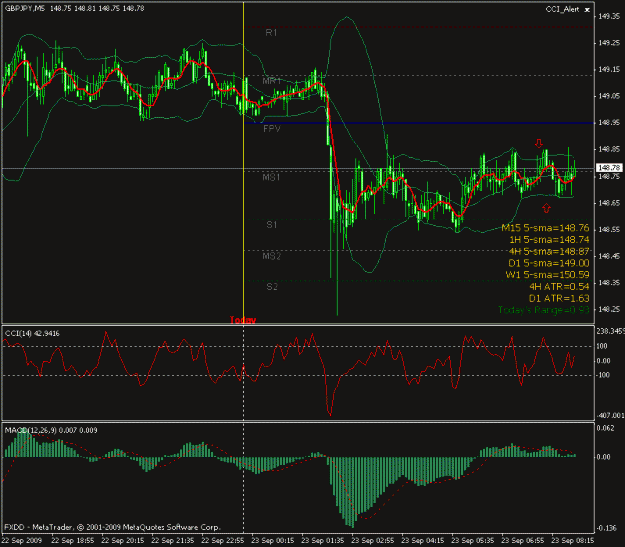The width and height of the screenshot is (625, 547).
Task: Click the current price tag 148.78
Action: coord(609,168)
